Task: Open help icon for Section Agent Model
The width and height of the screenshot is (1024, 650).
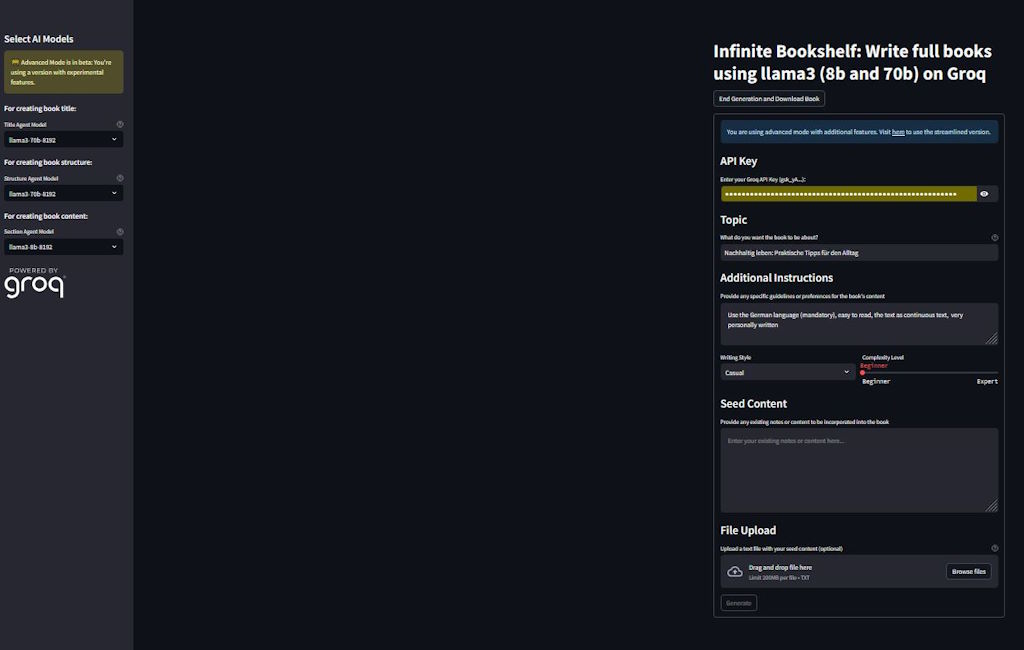Action: point(120,231)
